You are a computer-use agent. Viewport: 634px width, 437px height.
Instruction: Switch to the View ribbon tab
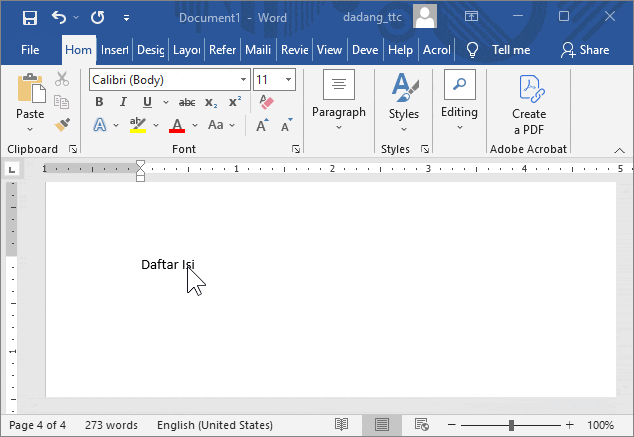[329, 49]
